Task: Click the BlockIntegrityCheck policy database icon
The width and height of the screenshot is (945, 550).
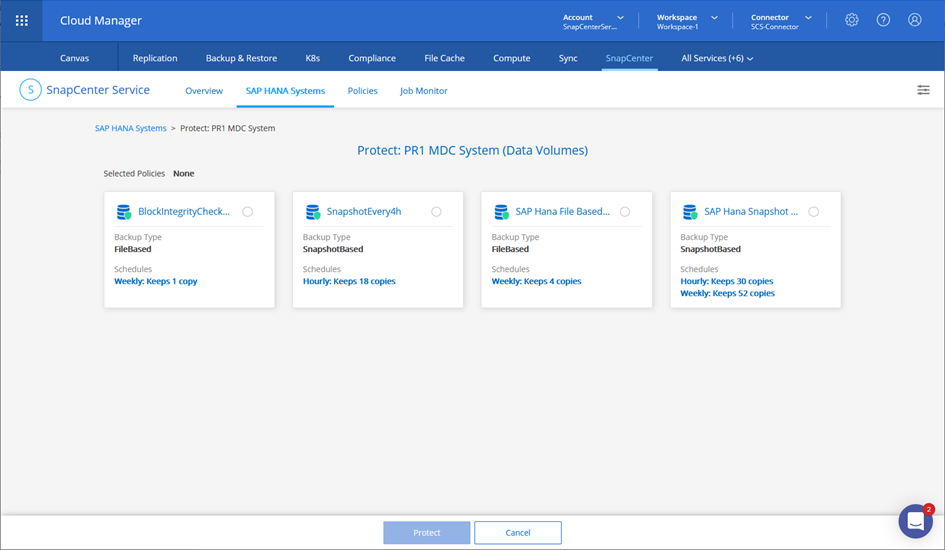Action: coord(124,212)
